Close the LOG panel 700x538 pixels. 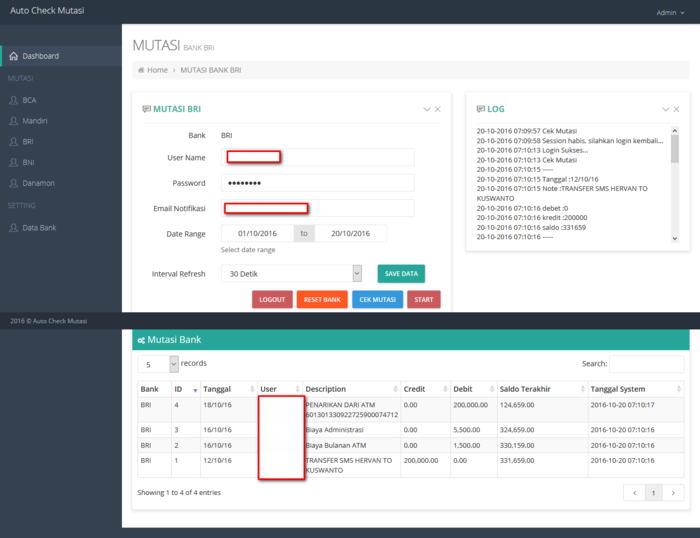click(x=675, y=109)
